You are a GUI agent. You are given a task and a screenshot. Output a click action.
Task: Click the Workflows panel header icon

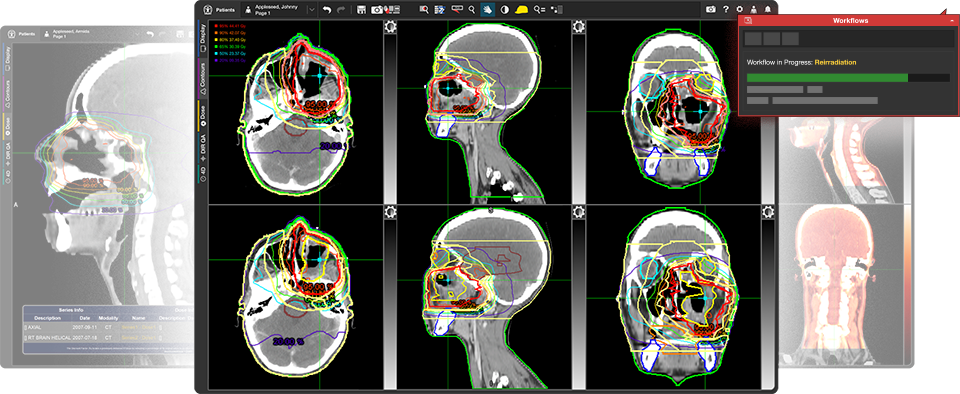(x=748, y=21)
